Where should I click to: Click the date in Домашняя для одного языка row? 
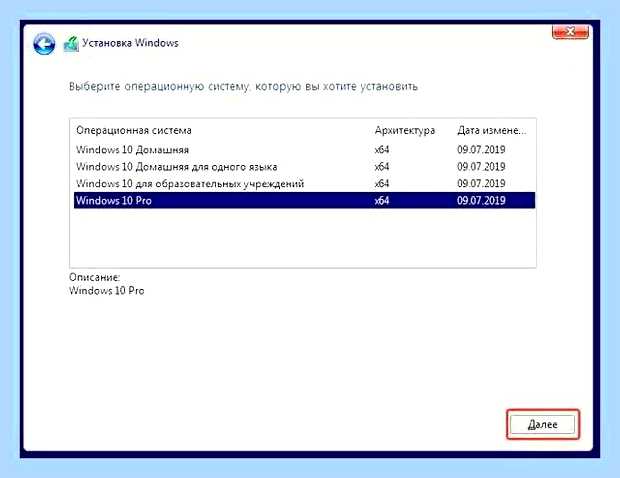(x=481, y=167)
